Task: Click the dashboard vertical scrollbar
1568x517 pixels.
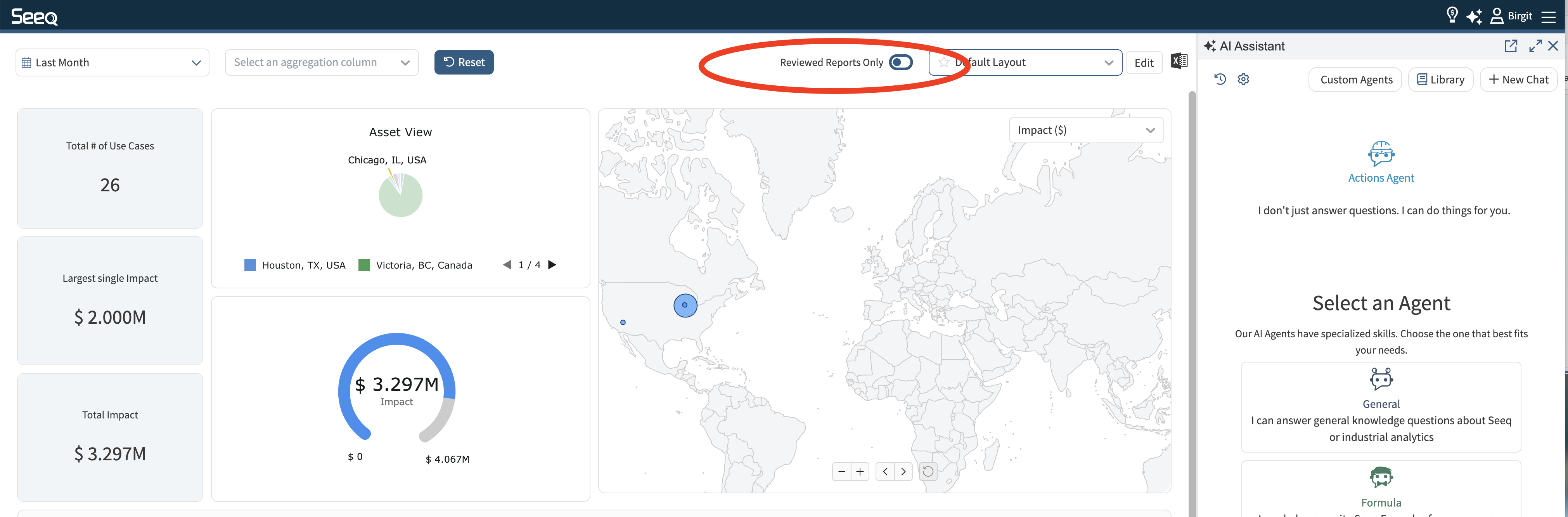Action: tap(1192, 303)
